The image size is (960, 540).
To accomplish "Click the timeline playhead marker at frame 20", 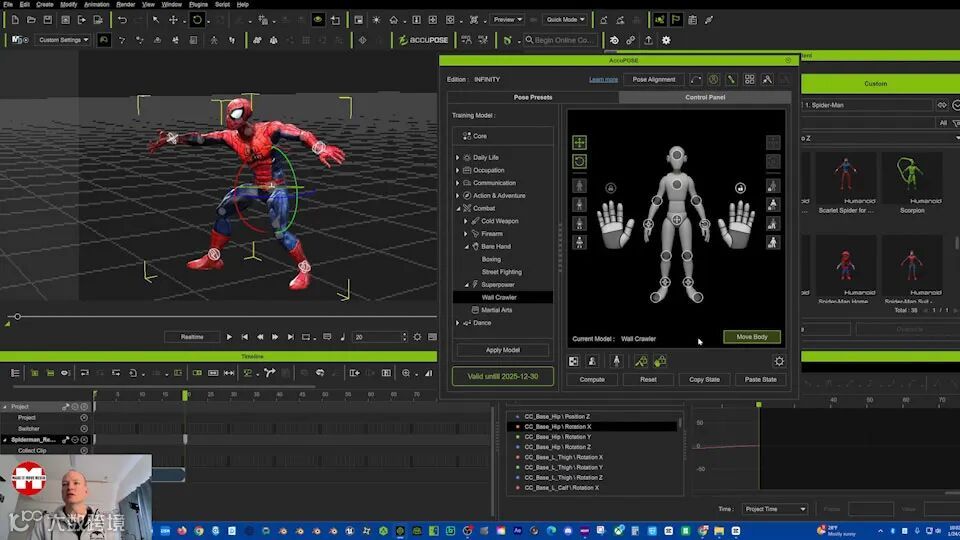I will coord(185,395).
